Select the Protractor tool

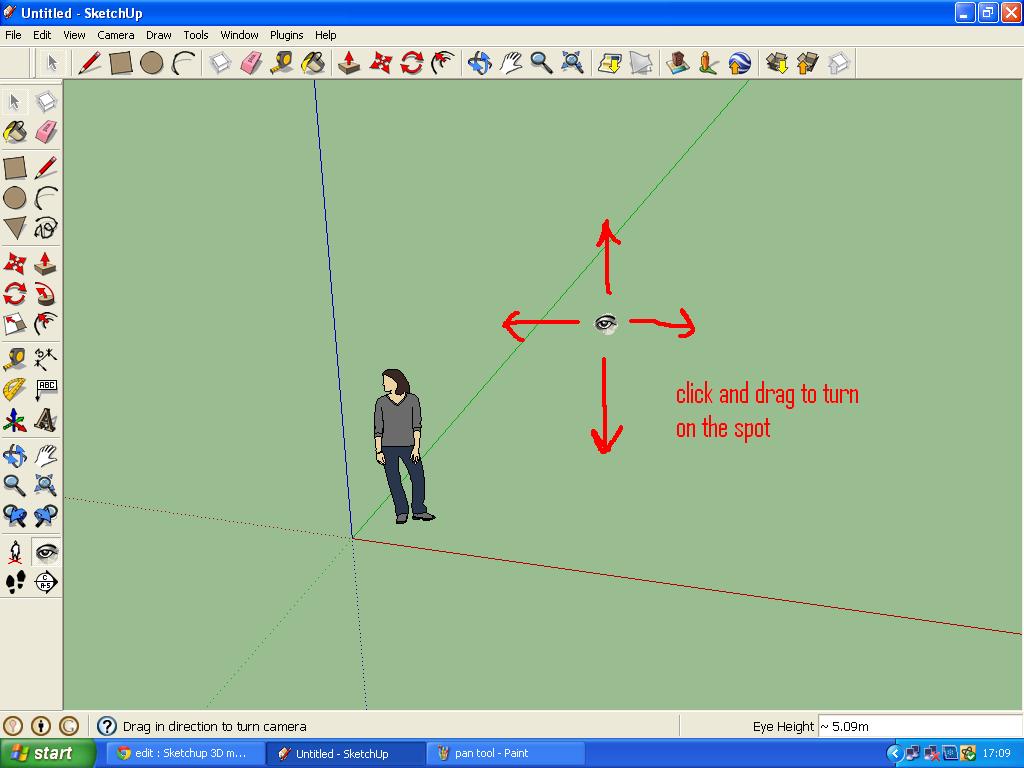(x=15, y=389)
